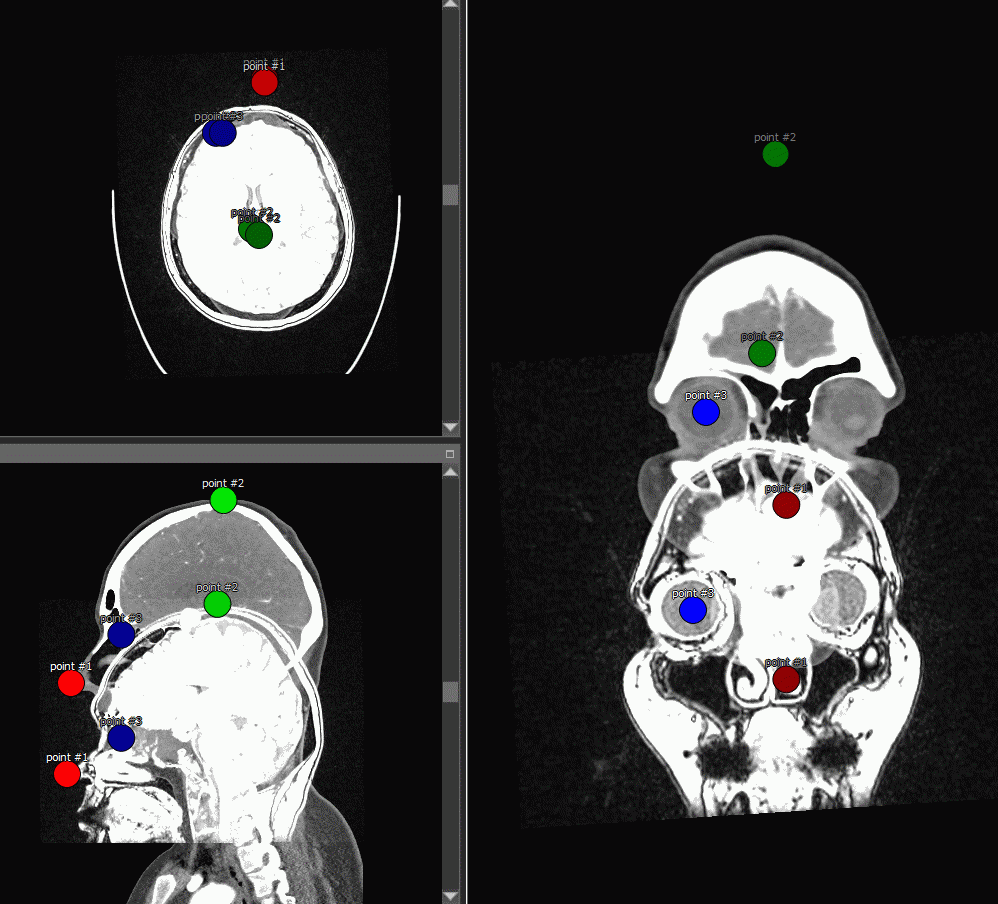Select the lower blue point #3 in sagittal view
Image resolution: width=998 pixels, height=904 pixels.
121,738
